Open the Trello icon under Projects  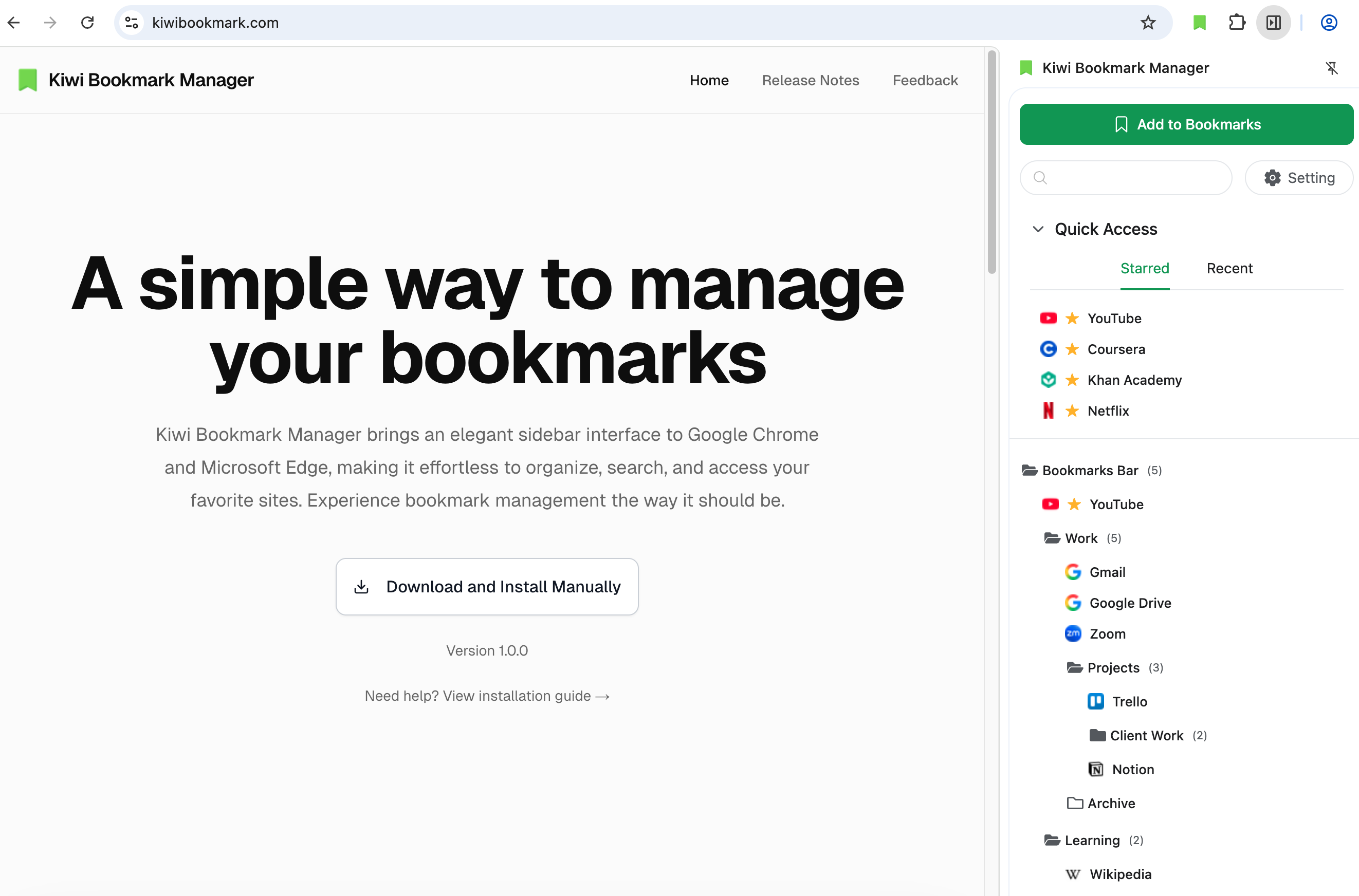coord(1096,701)
